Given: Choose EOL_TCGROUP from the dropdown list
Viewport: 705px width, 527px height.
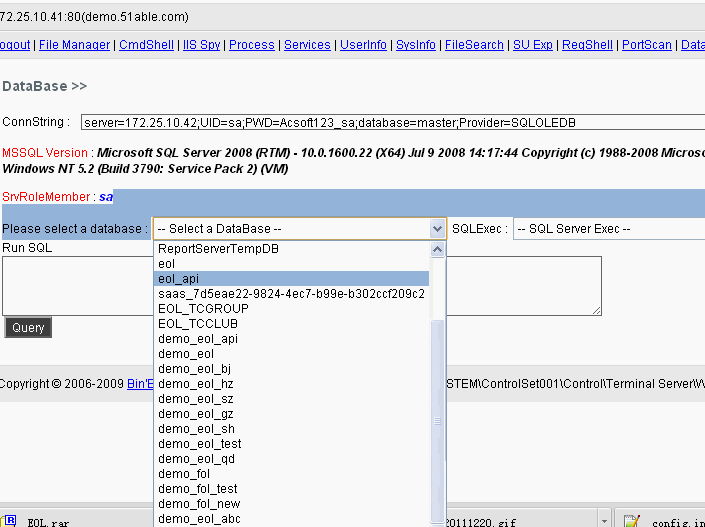Looking at the screenshot, I should click(291, 308).
